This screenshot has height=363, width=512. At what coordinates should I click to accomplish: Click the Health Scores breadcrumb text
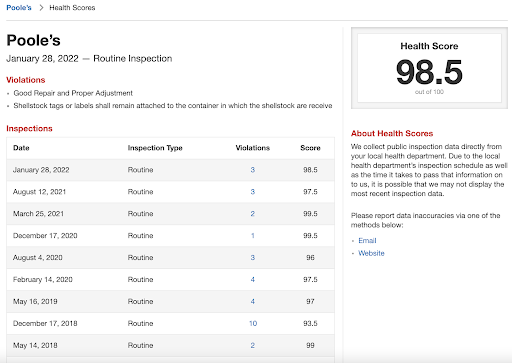[x=72, y=8]
